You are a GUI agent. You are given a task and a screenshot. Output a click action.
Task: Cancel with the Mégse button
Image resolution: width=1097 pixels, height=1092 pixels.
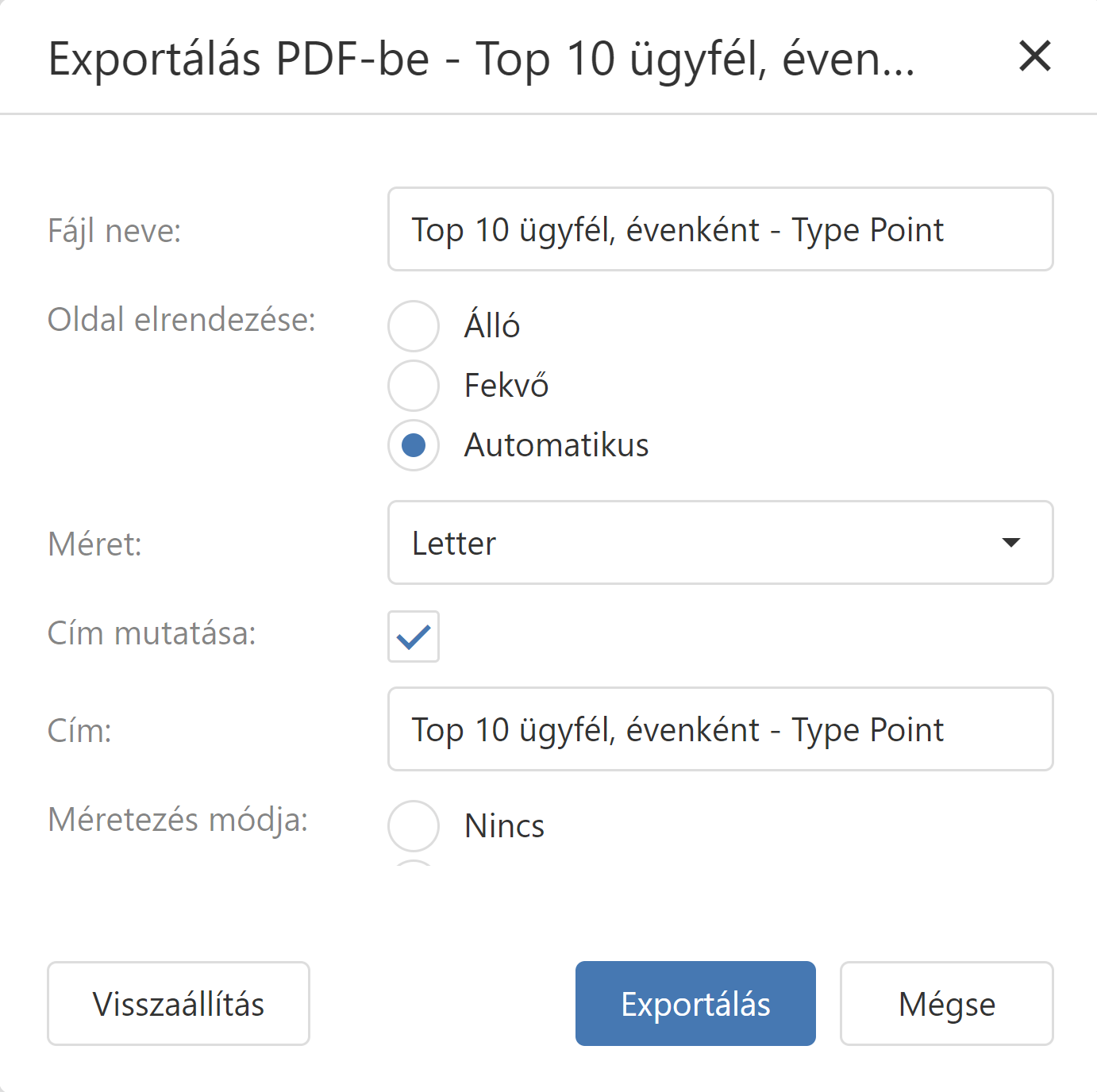(x=946, y=1004)
